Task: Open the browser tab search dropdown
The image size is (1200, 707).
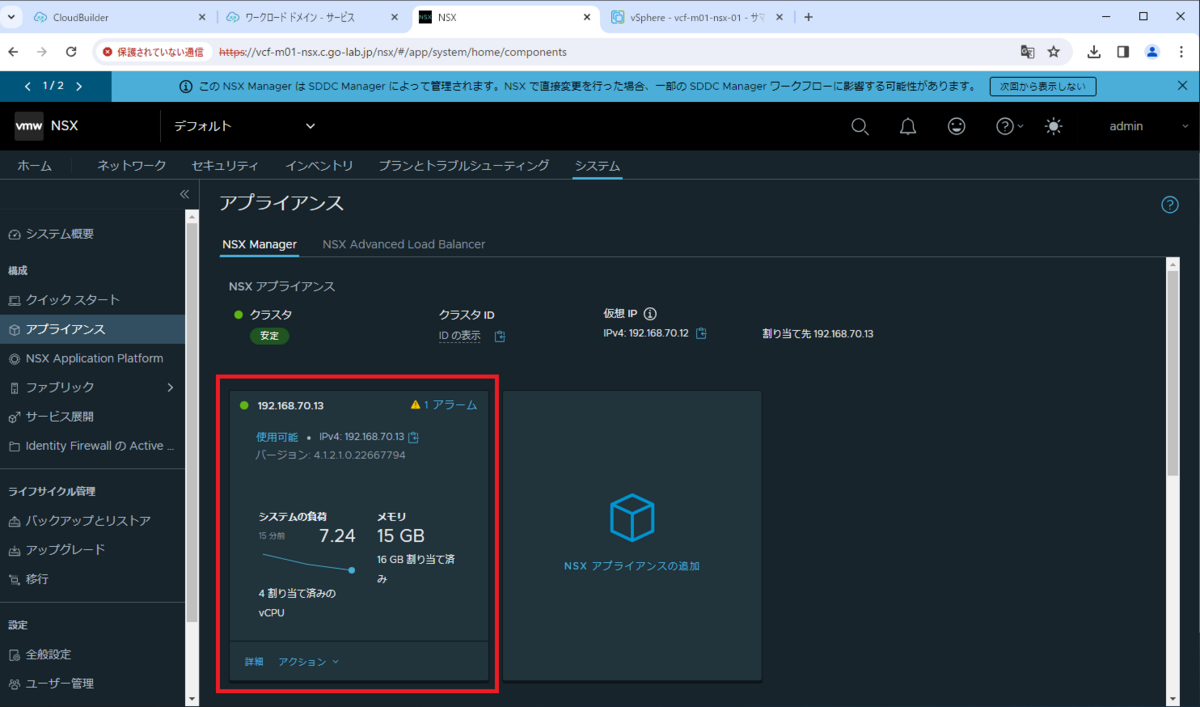Action: tap(12, 17)
